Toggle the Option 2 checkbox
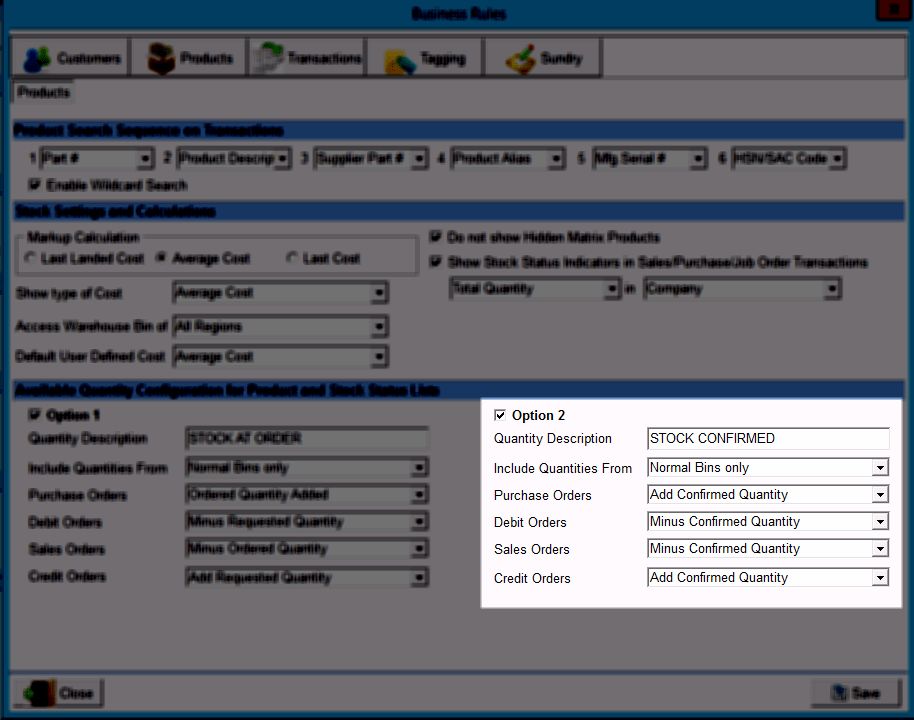The height and width of the screenshot is (720, 914). pos(500,415)
